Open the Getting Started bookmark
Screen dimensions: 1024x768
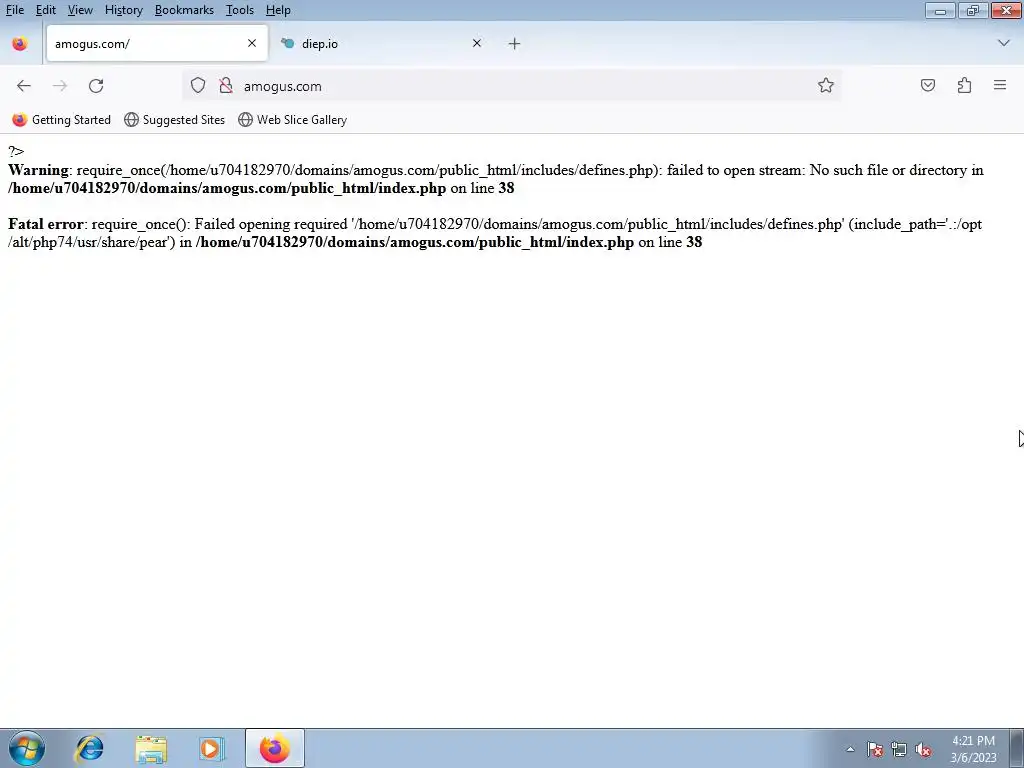(x=61, y=120)
